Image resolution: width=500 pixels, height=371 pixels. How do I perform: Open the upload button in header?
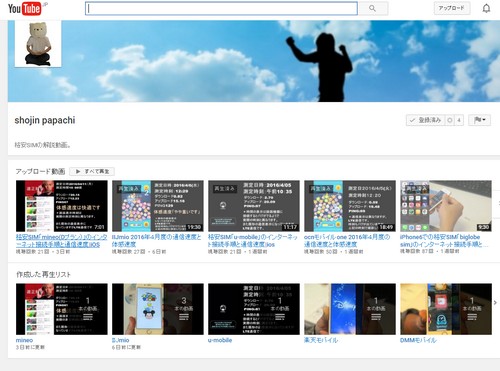click(452, 8)
